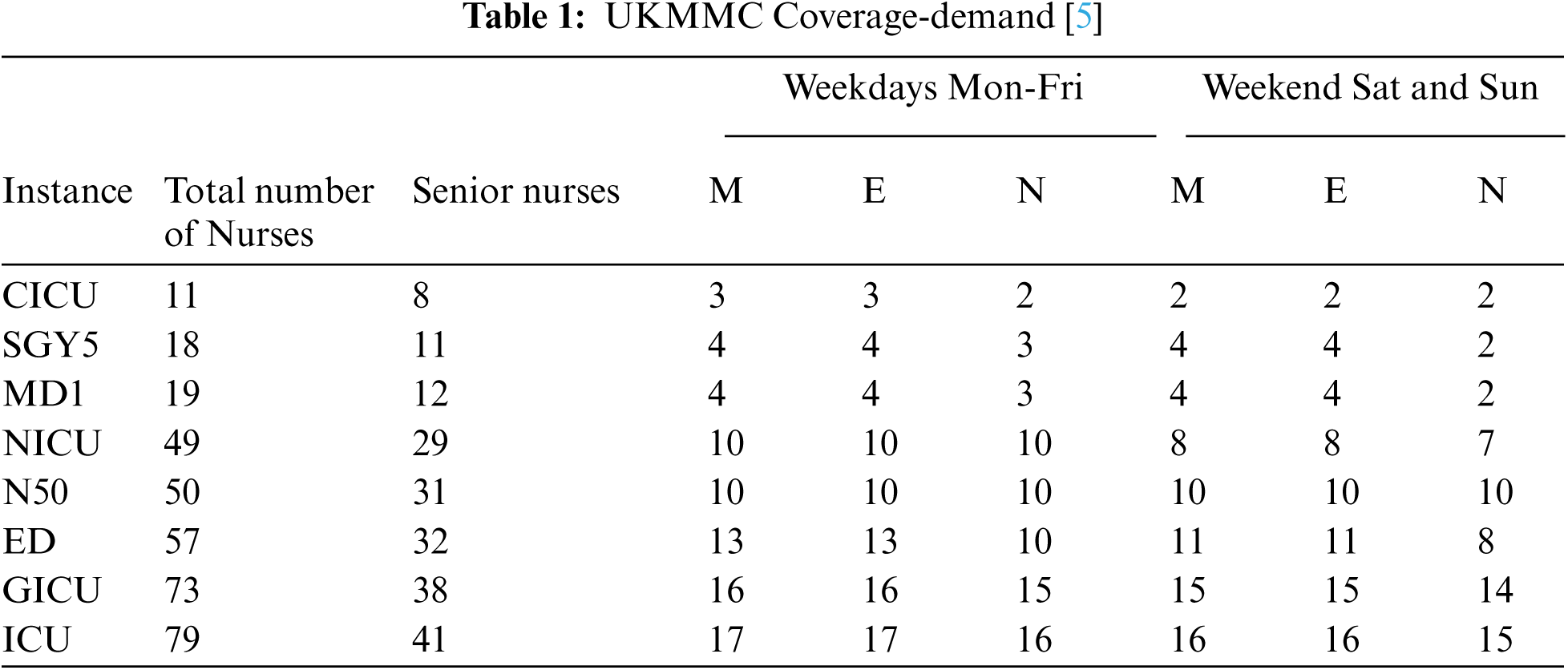The height and width of the screenshot is (670, 1568).
Task: Click the CICU row label
Action: point(50,296)
